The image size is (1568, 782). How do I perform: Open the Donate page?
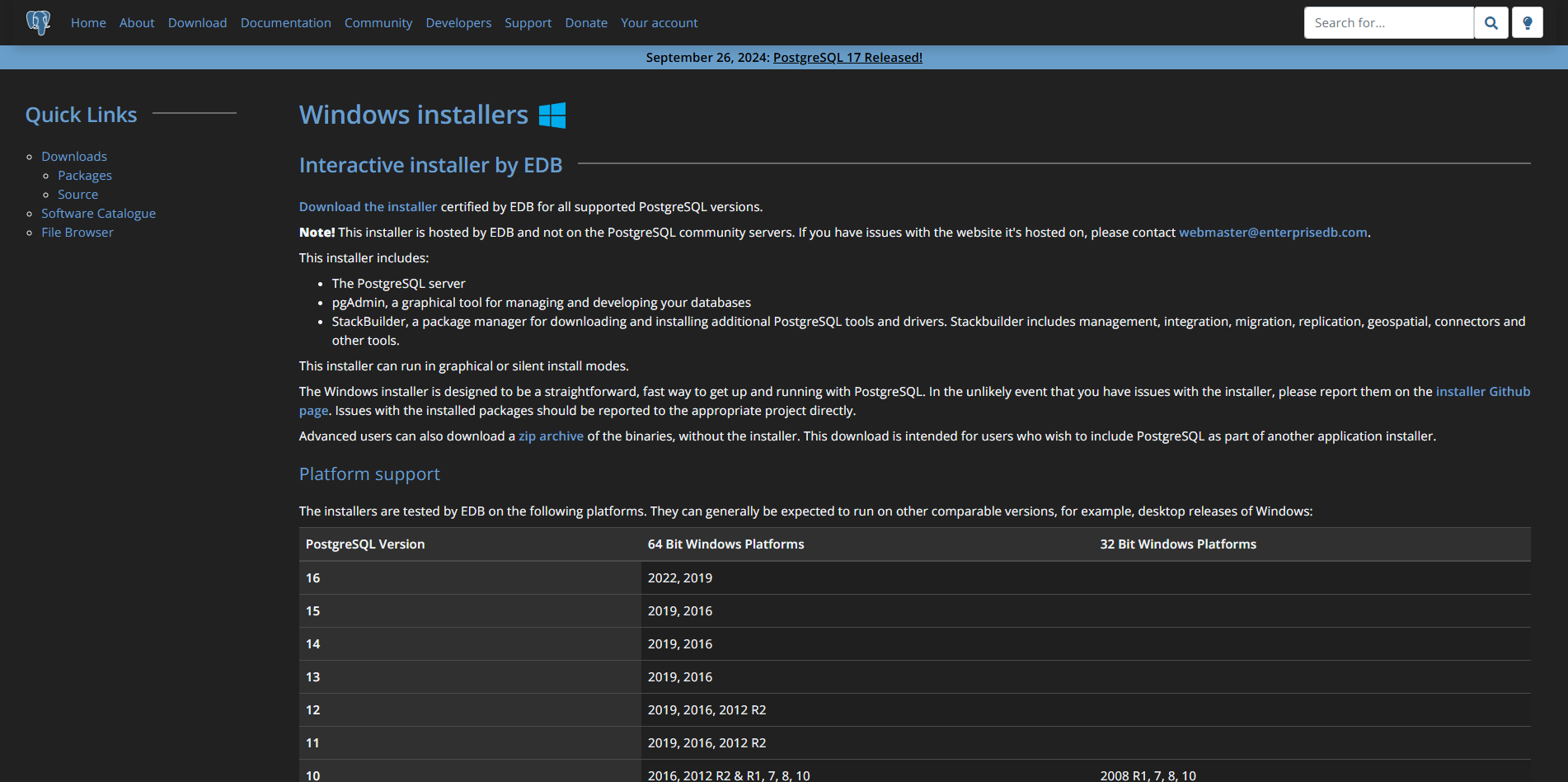586,23
